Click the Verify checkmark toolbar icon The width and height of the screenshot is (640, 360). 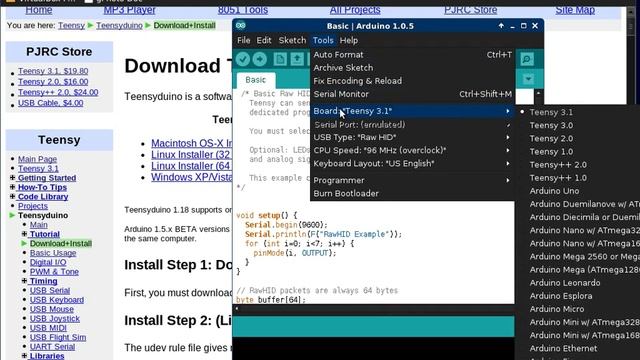[242, 59]
